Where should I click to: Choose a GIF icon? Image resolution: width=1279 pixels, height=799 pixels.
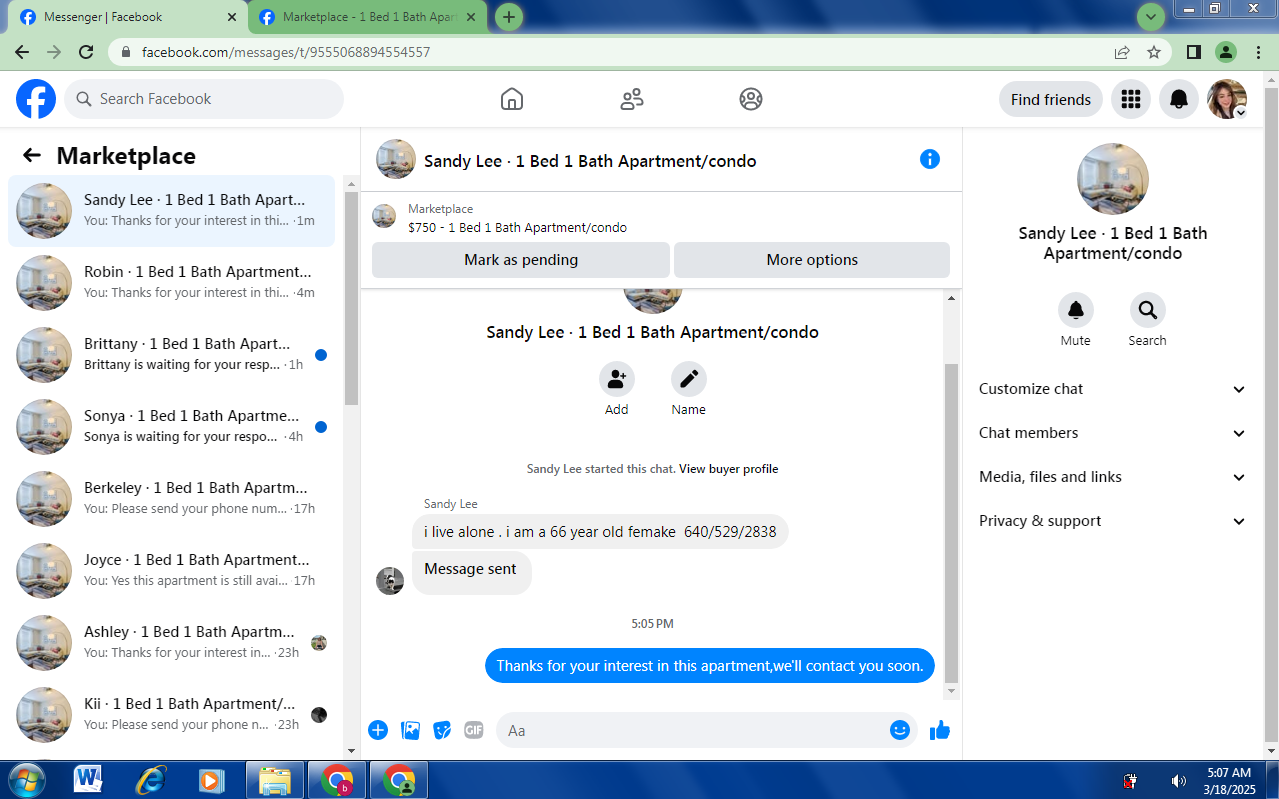[x=474, y=730]
